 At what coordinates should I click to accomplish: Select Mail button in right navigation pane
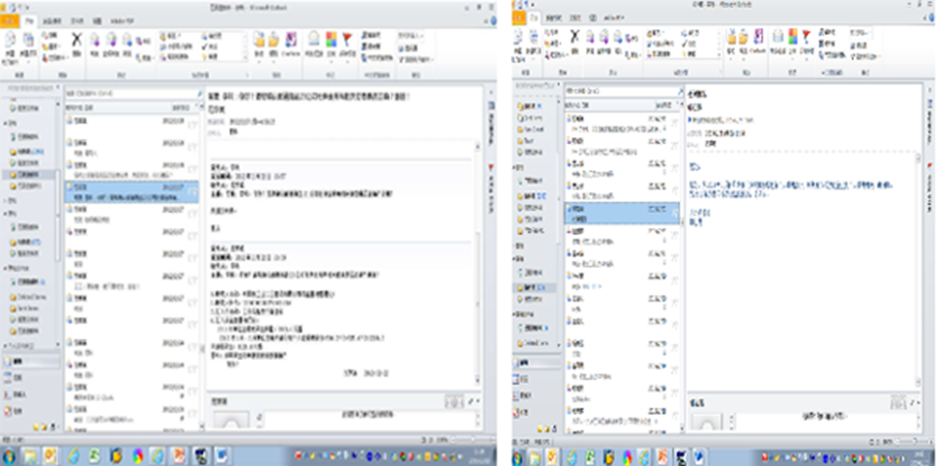point(535,363)
